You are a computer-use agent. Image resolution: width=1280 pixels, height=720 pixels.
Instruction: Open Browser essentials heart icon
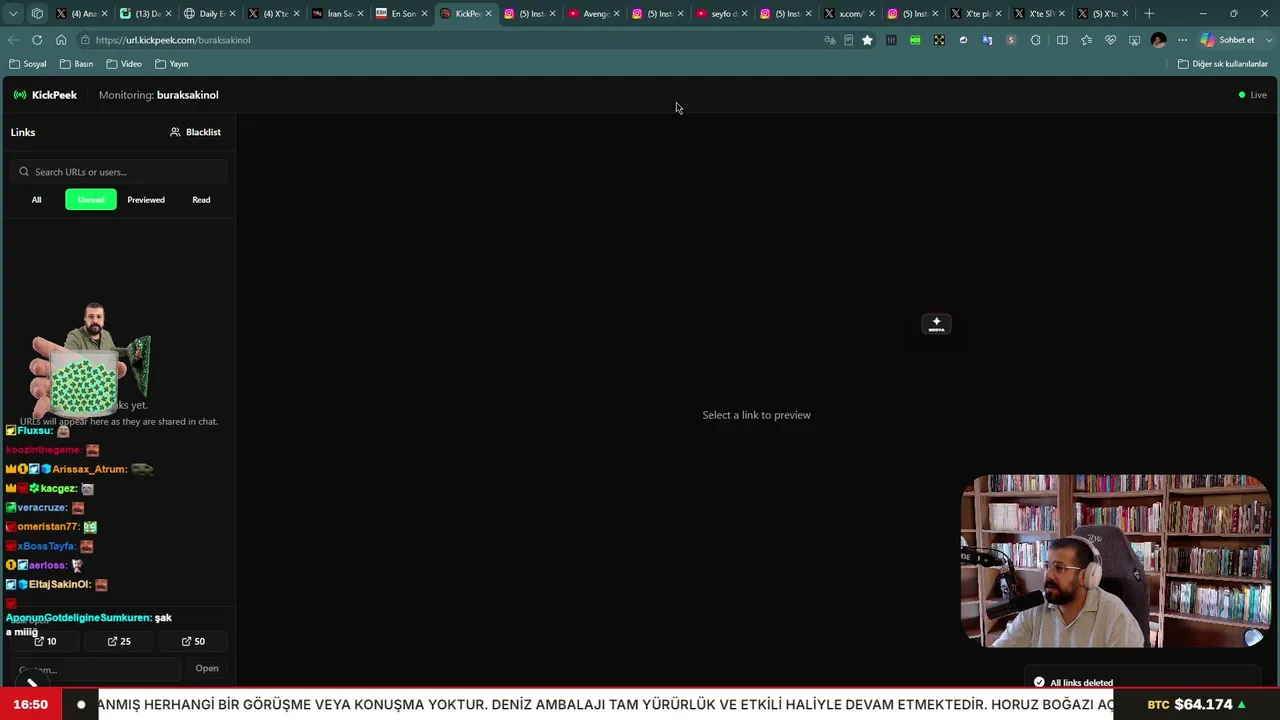click(1110, 40)
